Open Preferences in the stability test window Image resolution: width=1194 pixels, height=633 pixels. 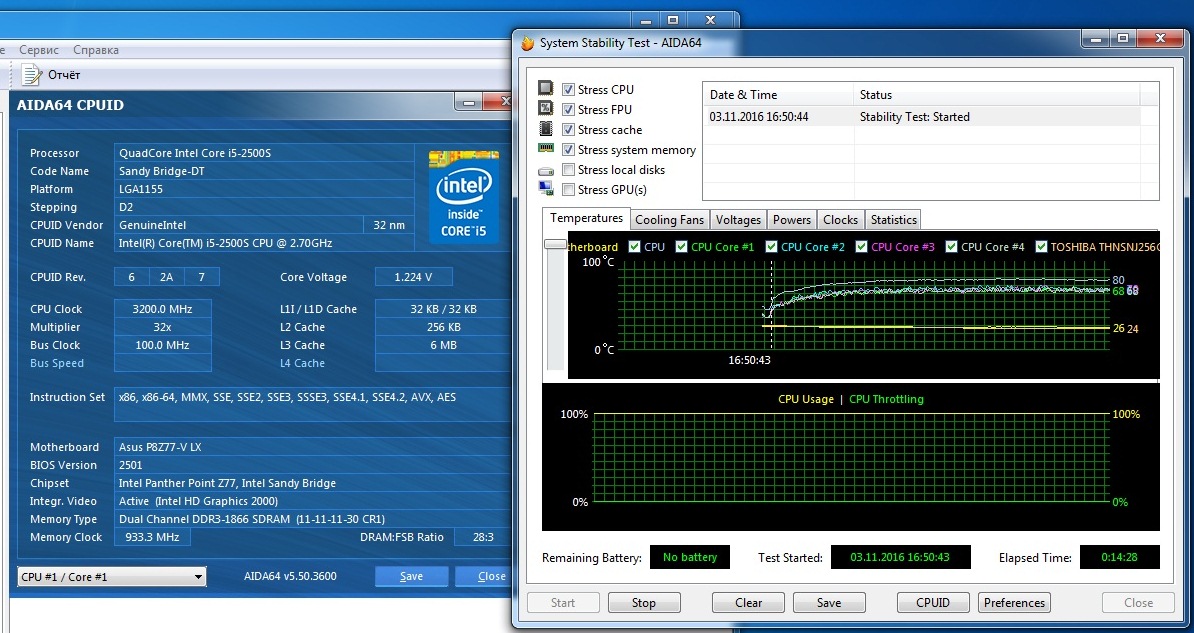click(x=1014, y=603)
